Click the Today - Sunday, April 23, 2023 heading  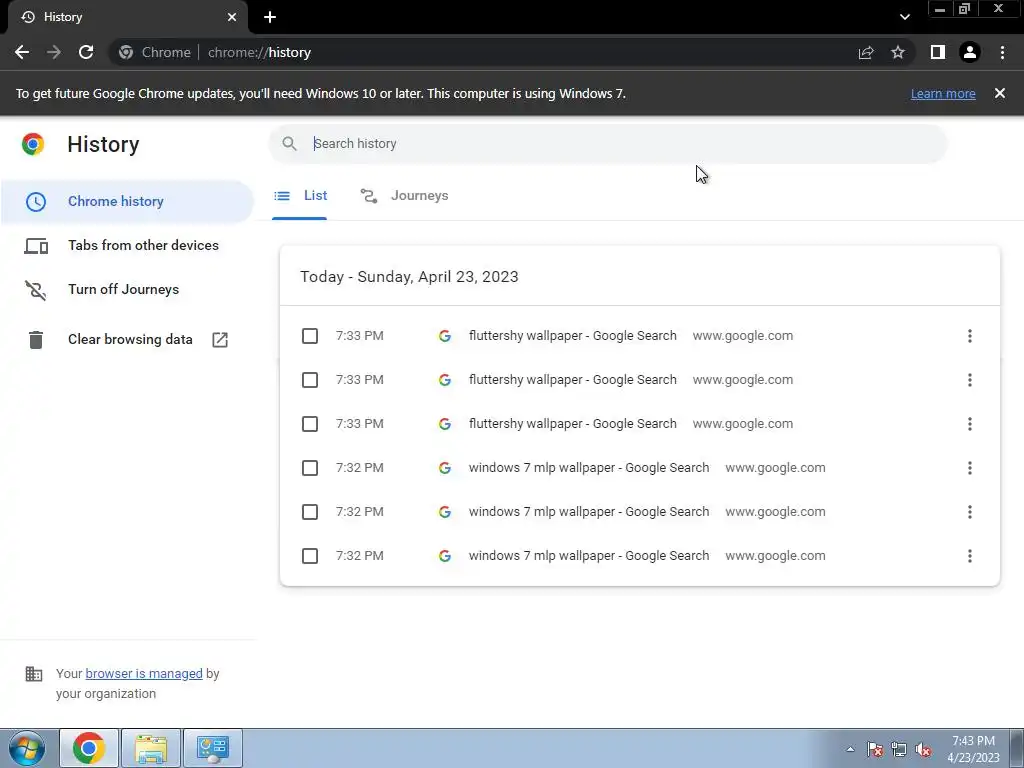(409, 277)
